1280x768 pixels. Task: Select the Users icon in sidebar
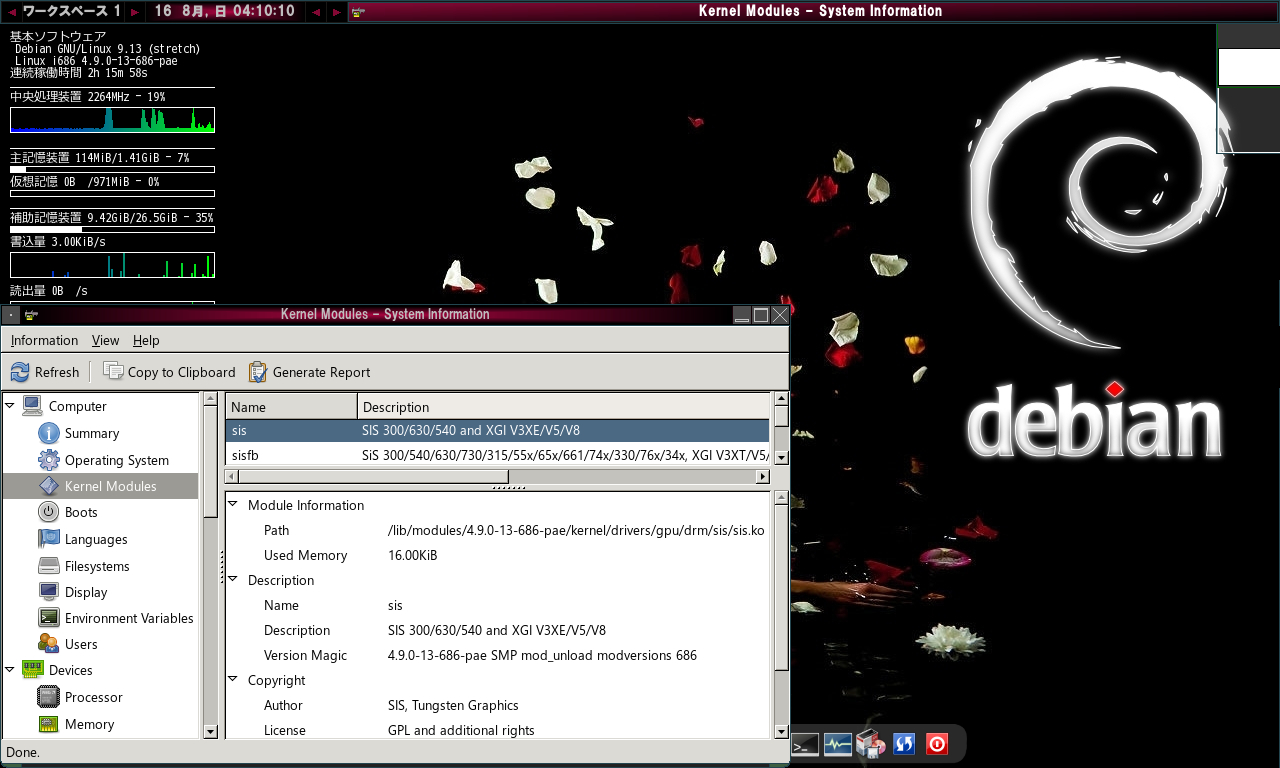pyautogui.click(x=49, y=644)
